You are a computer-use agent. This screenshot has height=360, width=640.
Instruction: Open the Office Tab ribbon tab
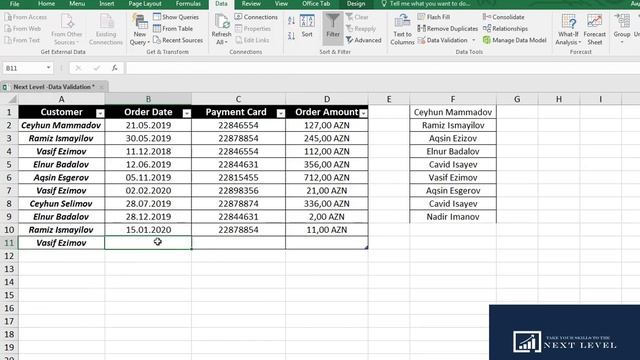pyautogui.click(x=316, y=4)
